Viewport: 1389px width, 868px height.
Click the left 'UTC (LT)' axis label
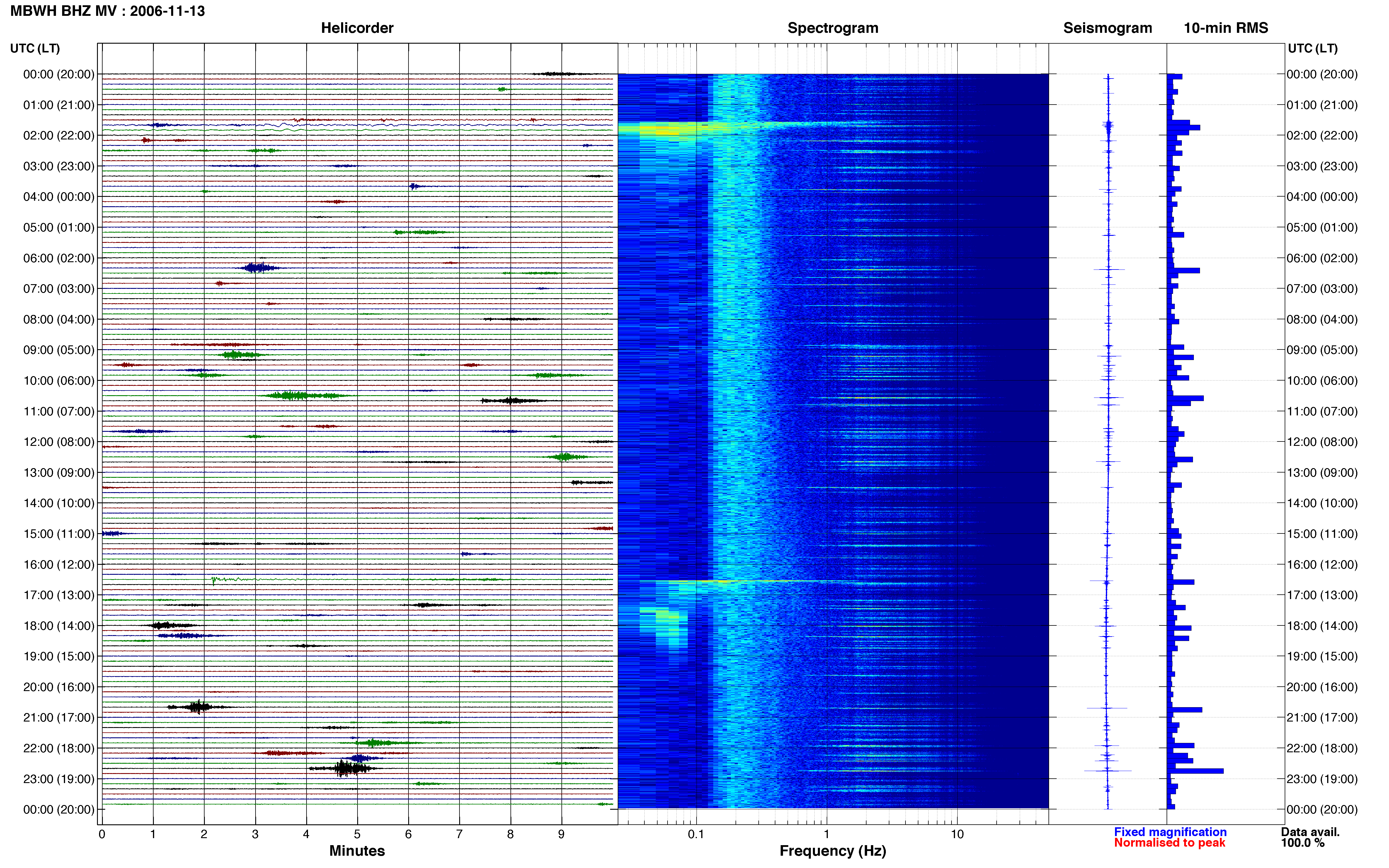35,48
